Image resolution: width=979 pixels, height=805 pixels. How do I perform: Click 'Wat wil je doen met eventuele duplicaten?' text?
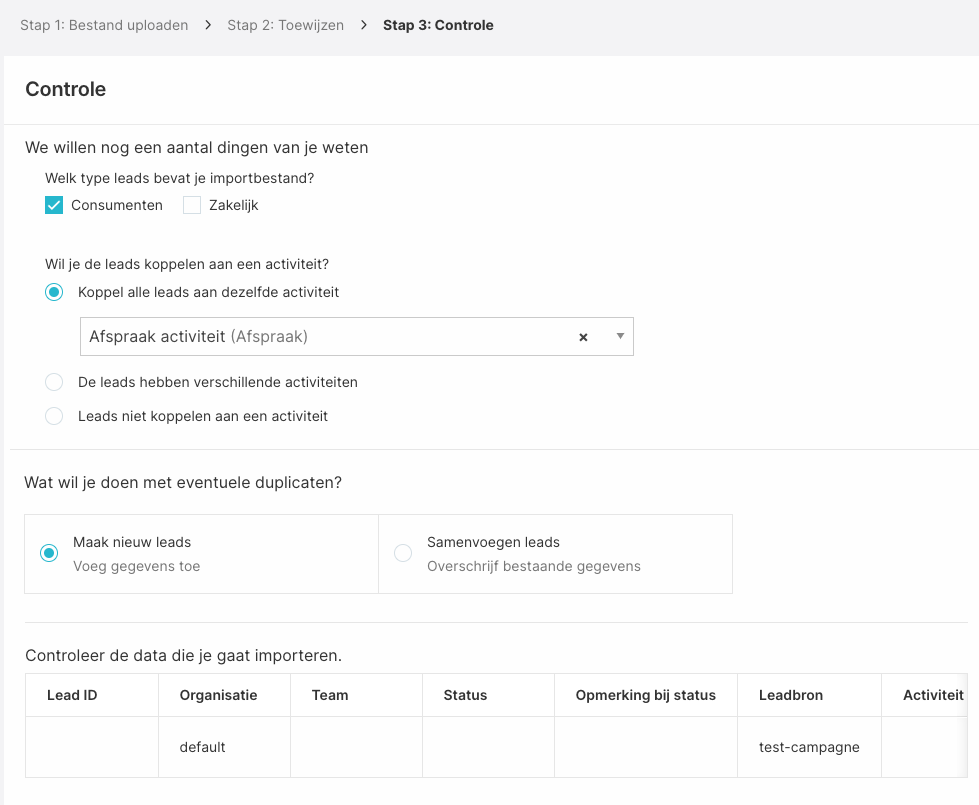click(183, 483)
